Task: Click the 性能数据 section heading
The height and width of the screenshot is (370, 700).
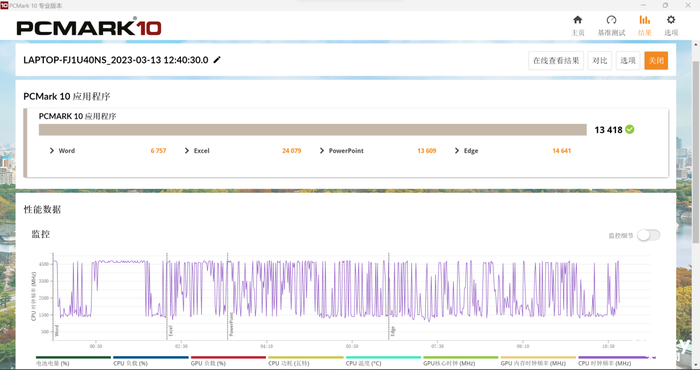Action: pos(42,209)
